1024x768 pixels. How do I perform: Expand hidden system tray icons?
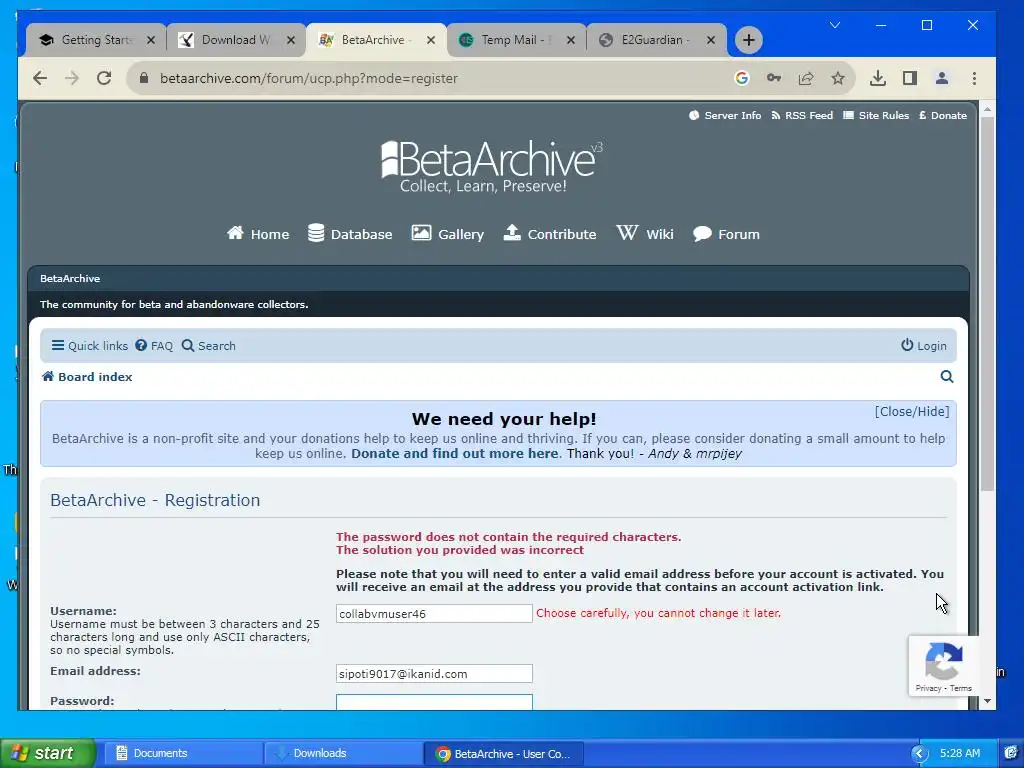pyautogui.click(x=919, y=754)
